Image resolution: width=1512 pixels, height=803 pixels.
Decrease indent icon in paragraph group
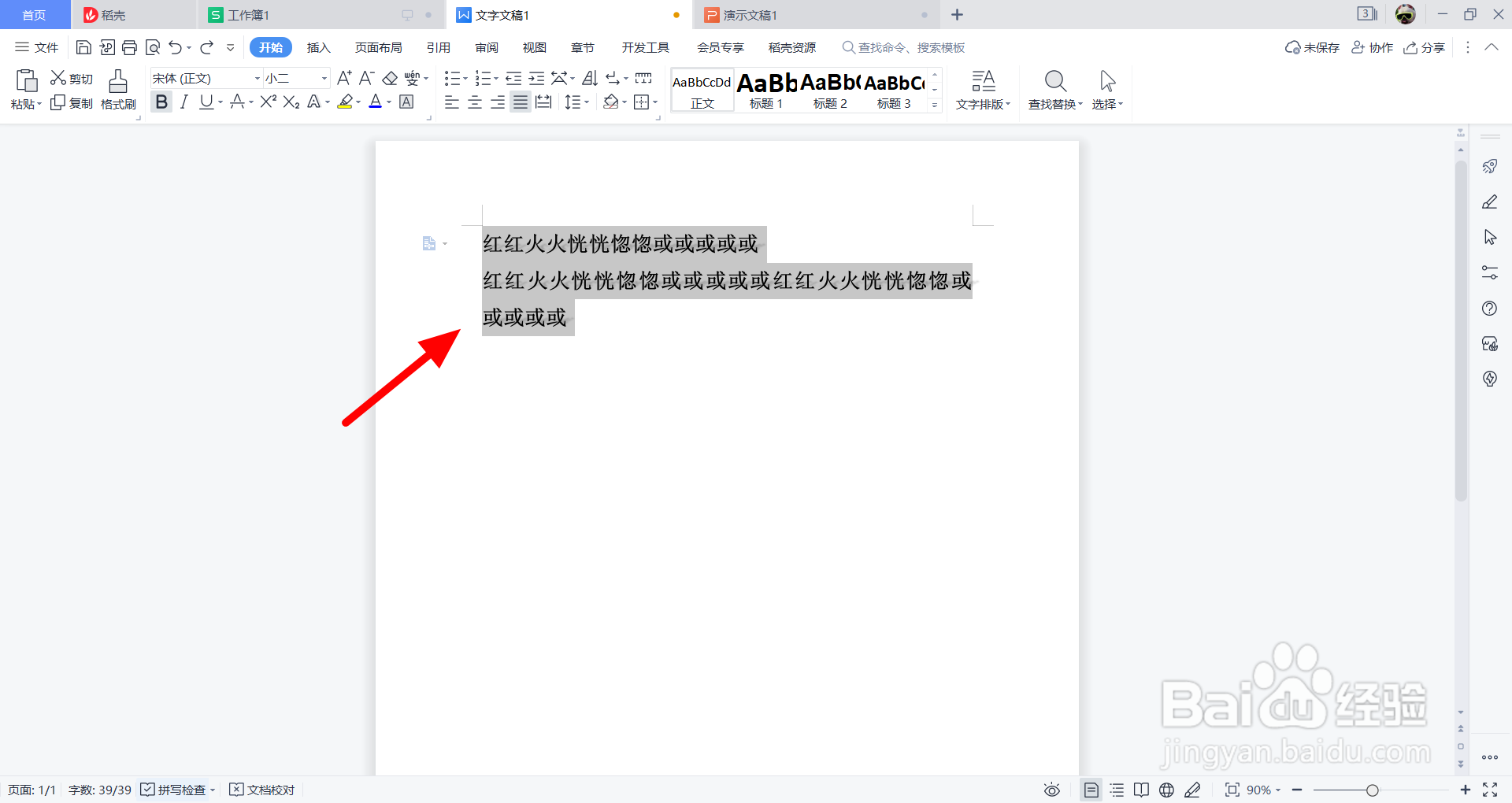tap(513, 78)
